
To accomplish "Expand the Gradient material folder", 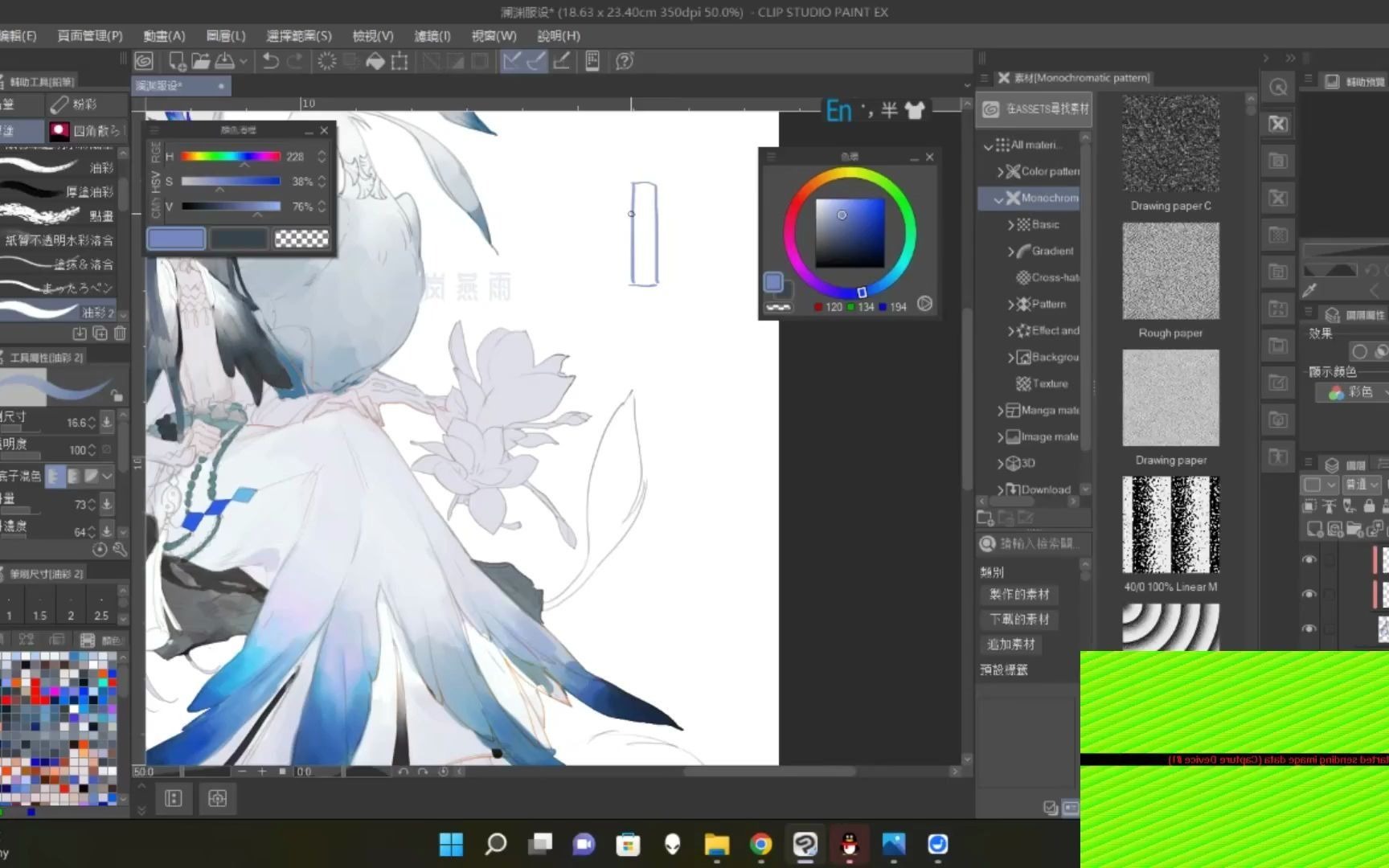I will point(1011,252).
